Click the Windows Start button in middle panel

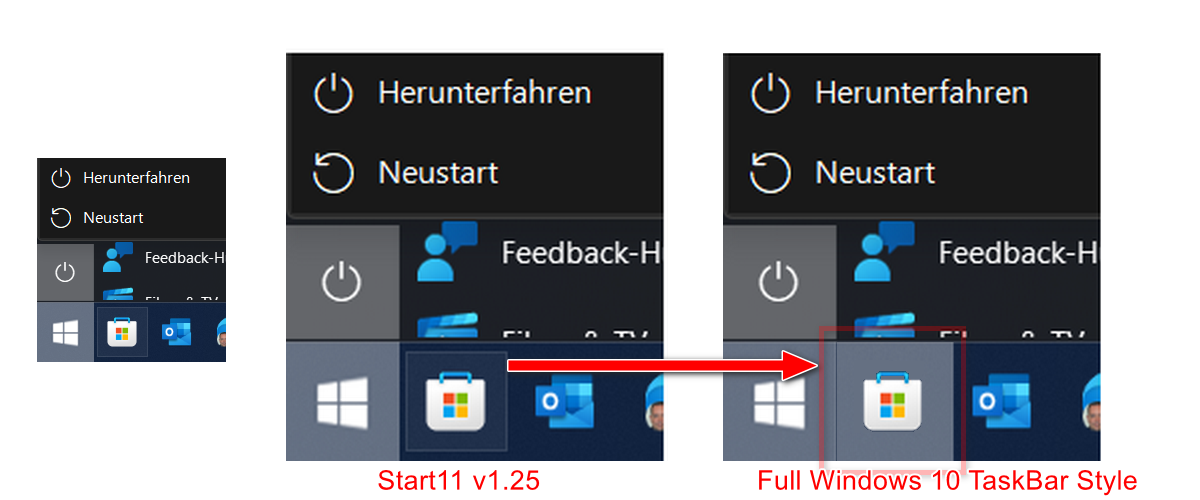tap(342, 402)
